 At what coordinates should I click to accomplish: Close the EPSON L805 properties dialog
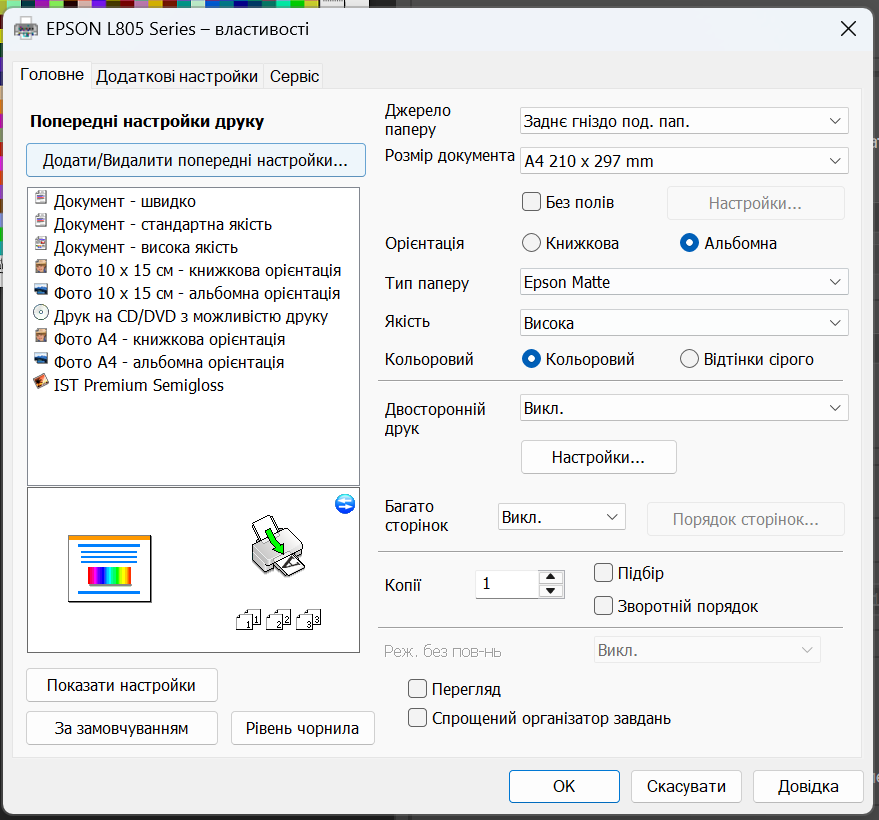pos(848,29)
